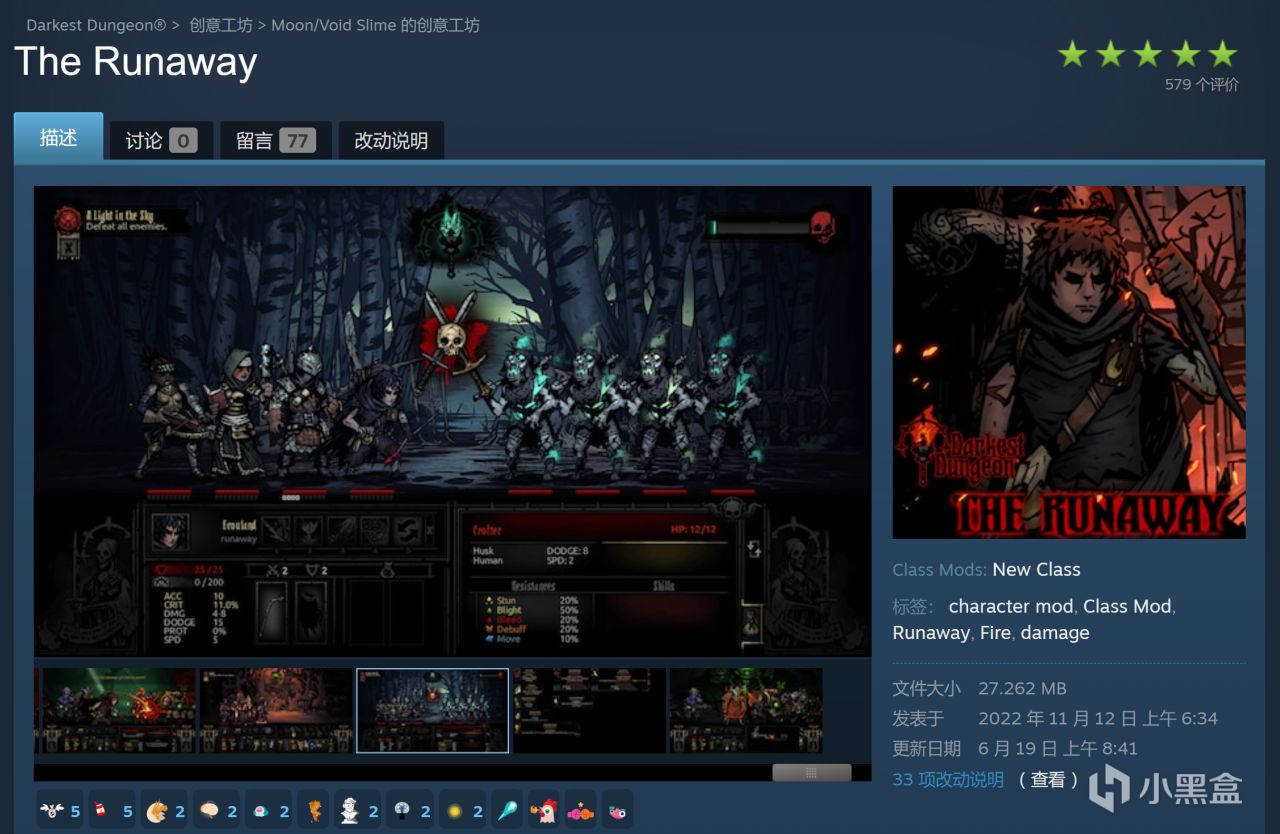Select the rooster head award icon
This screenshot has width=1280, height=834.
tap(544, 811)
